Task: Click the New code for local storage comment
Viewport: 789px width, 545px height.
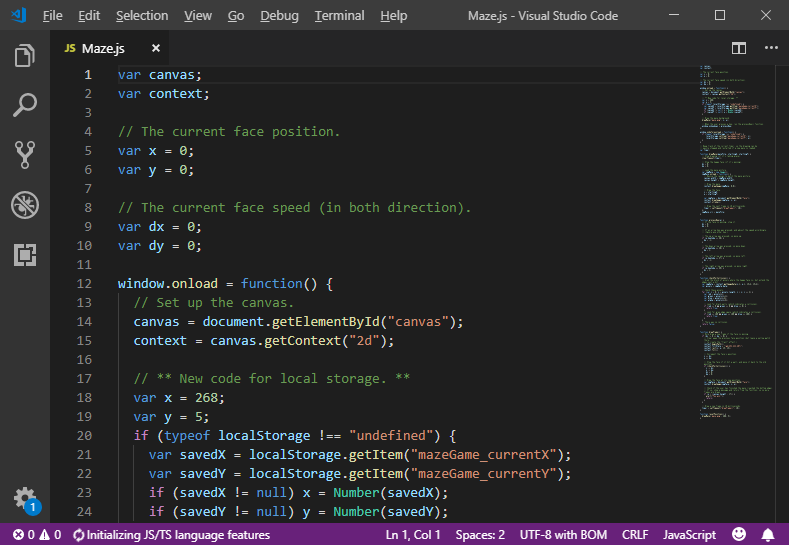Action: coord(272,378)
